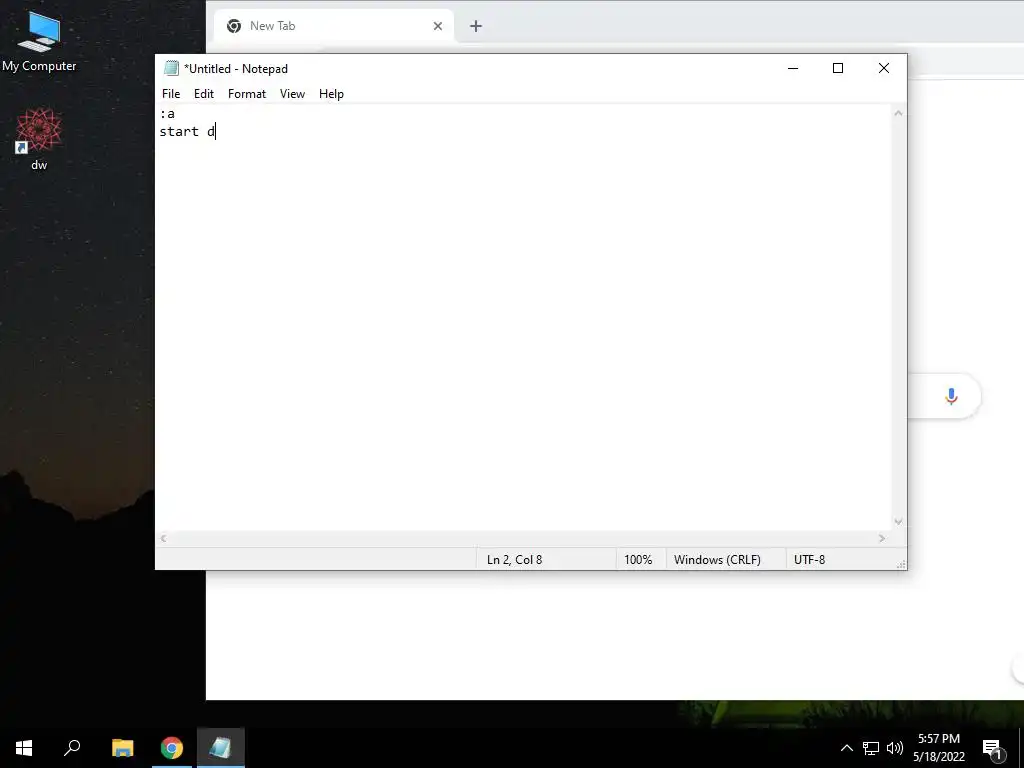Click the Windows (CRLF) status entry
Screen dimensions: 1024x768
pyautogui.click(x=717, y=560)
